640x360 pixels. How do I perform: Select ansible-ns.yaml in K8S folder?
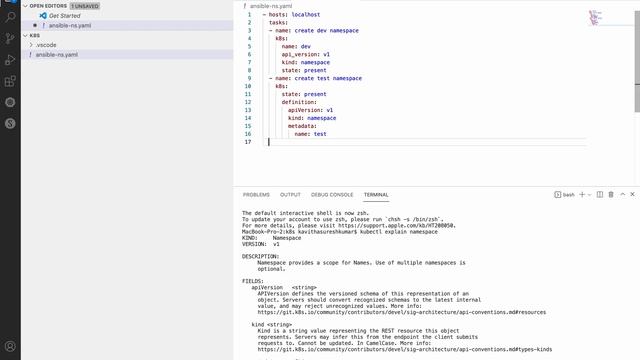coord(56,55)
